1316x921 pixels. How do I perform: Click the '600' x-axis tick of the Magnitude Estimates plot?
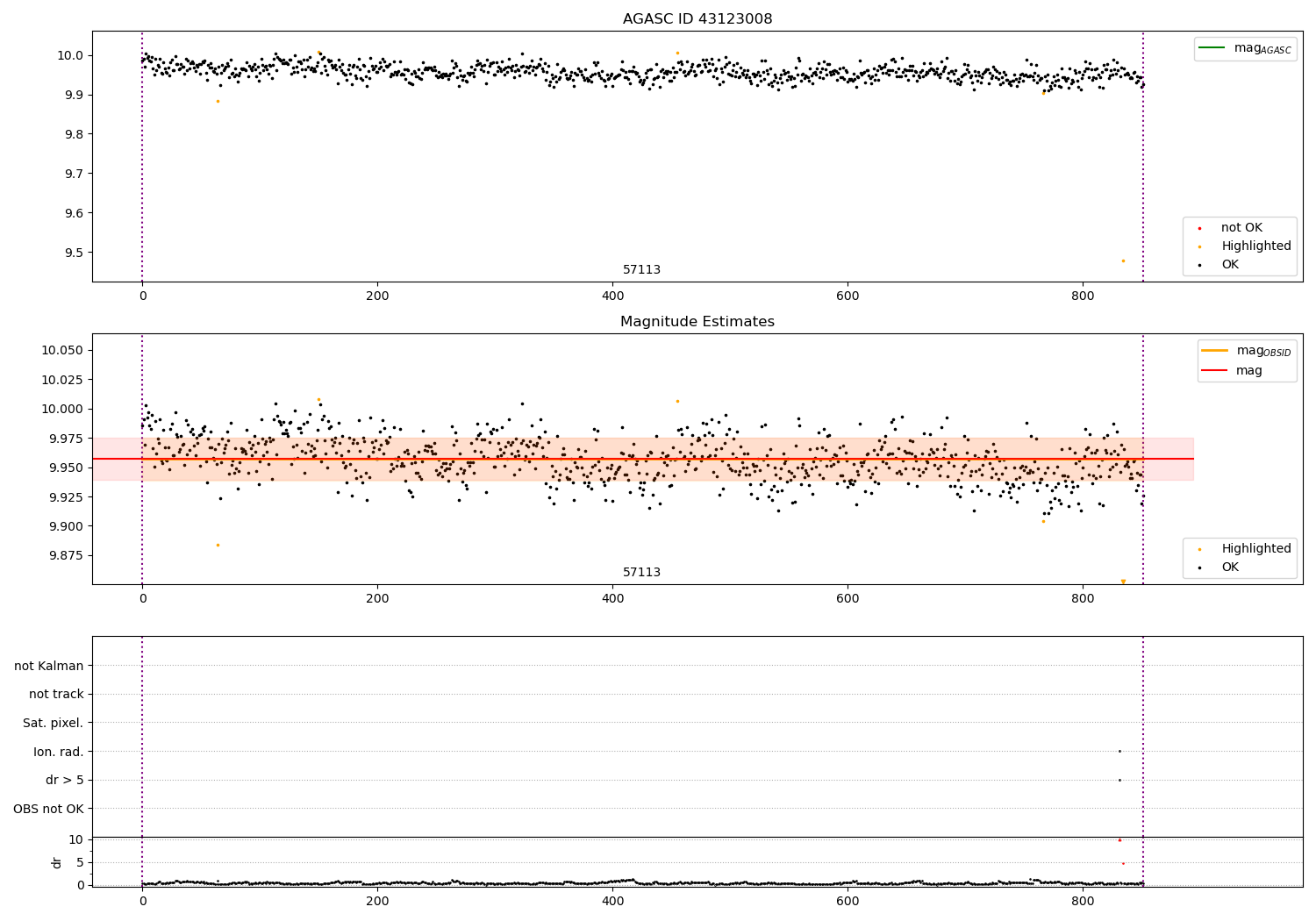tap(848, 599)
